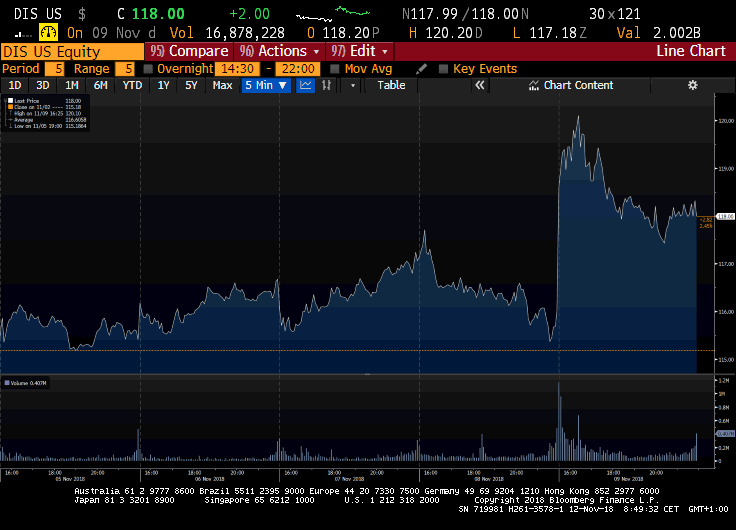This screenshot has height=530, width=736.
Task: Click the 07 Nov 2018 date axis label
Action: [350, 479]
